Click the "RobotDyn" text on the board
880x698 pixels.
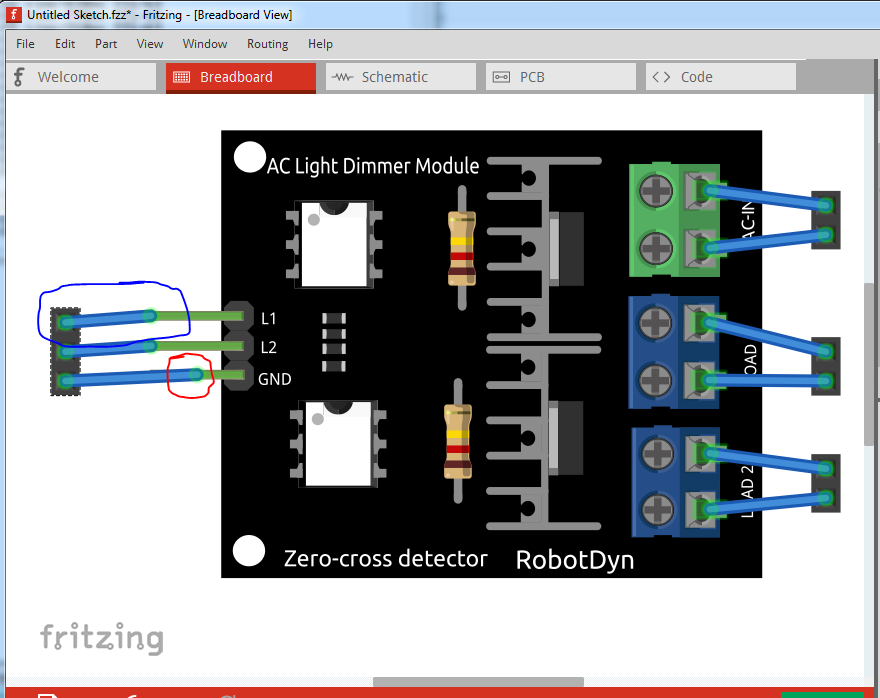click(x=575, y=560)
